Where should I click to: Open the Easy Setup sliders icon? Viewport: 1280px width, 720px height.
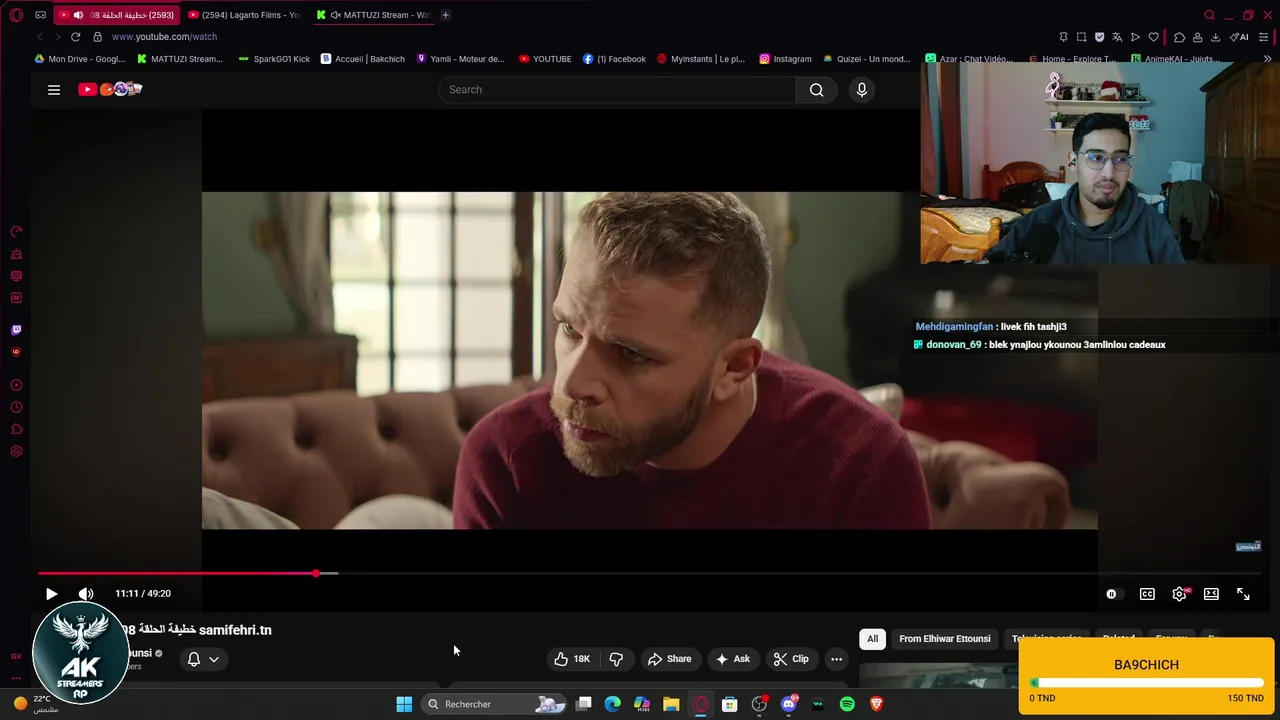tap(1265, 37)
